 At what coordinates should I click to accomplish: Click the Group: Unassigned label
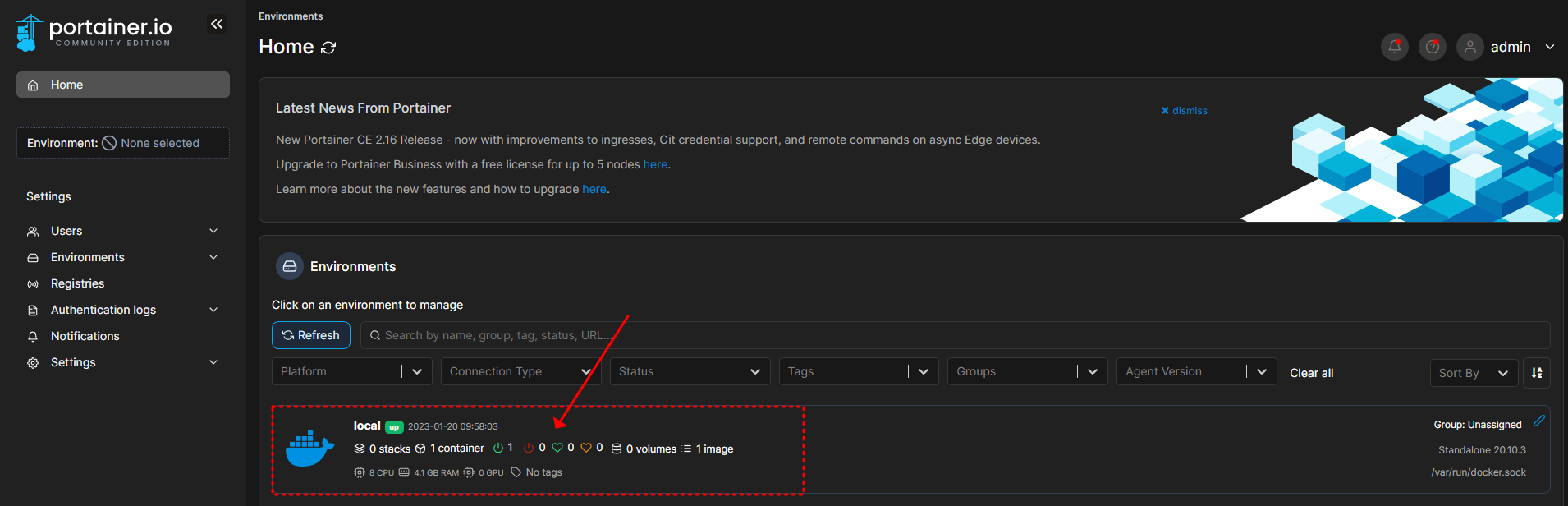(x=1478, y=425)
